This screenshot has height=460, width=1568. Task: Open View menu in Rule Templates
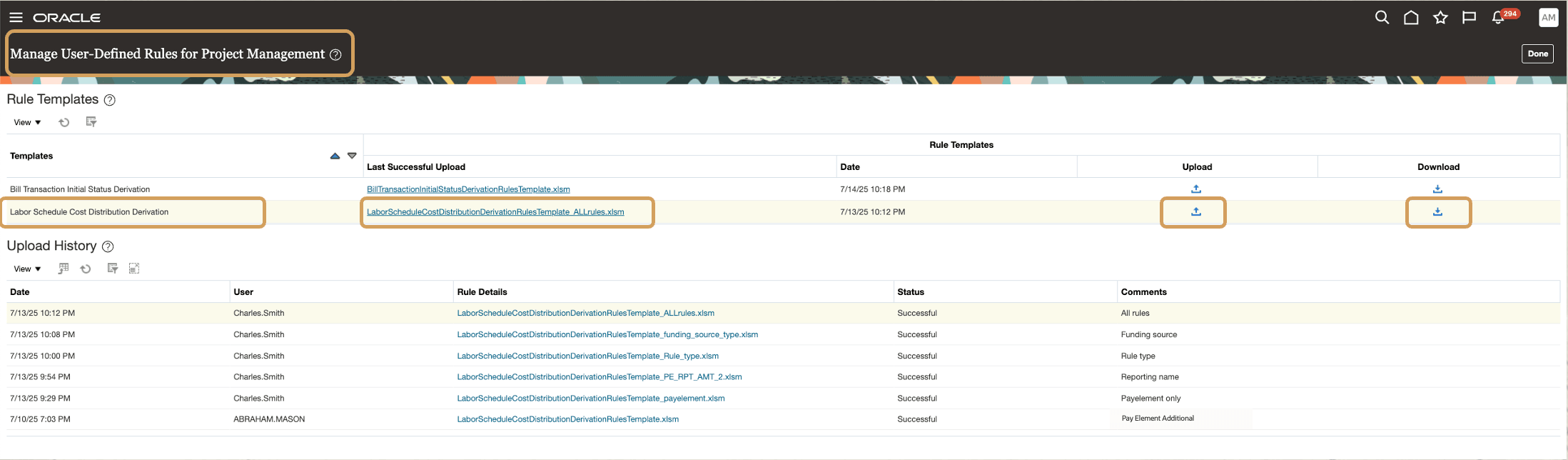pyautogui.click(x=27, y=122)
